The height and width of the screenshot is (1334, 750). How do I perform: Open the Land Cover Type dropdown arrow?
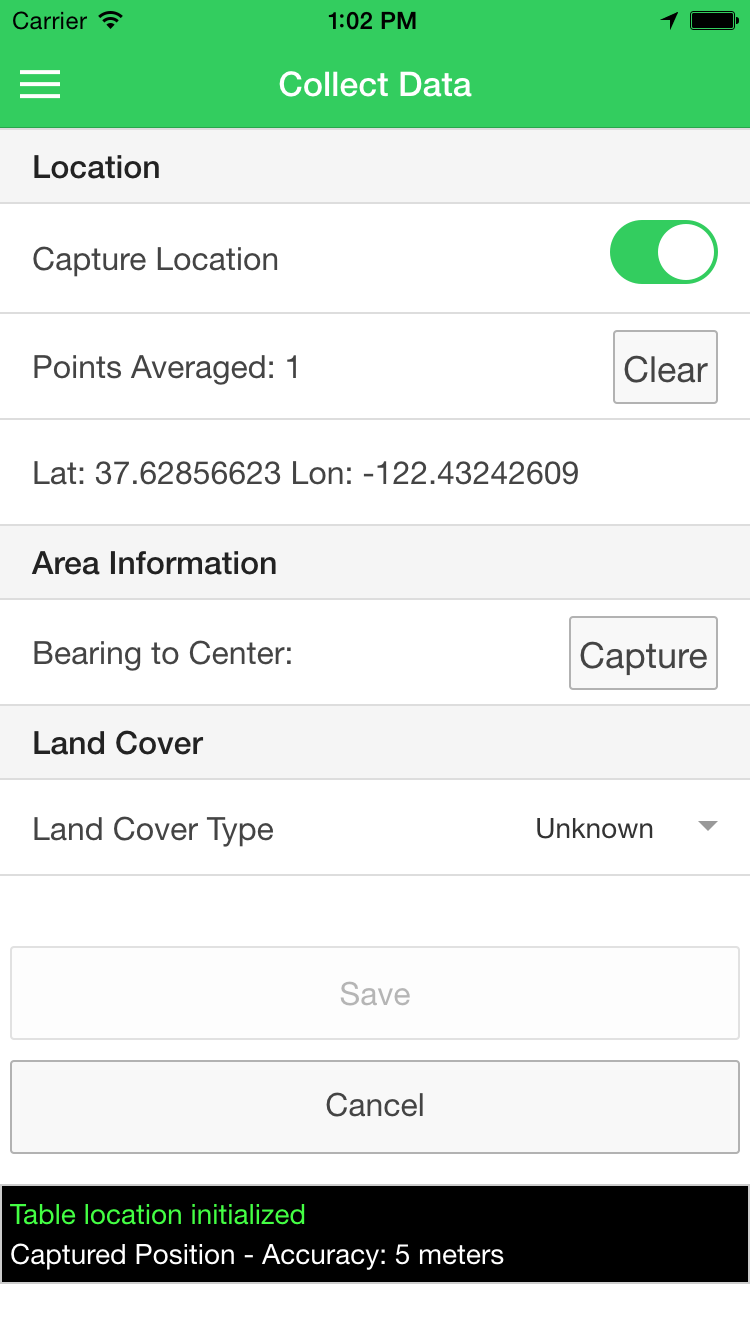[x=708, y=827]
